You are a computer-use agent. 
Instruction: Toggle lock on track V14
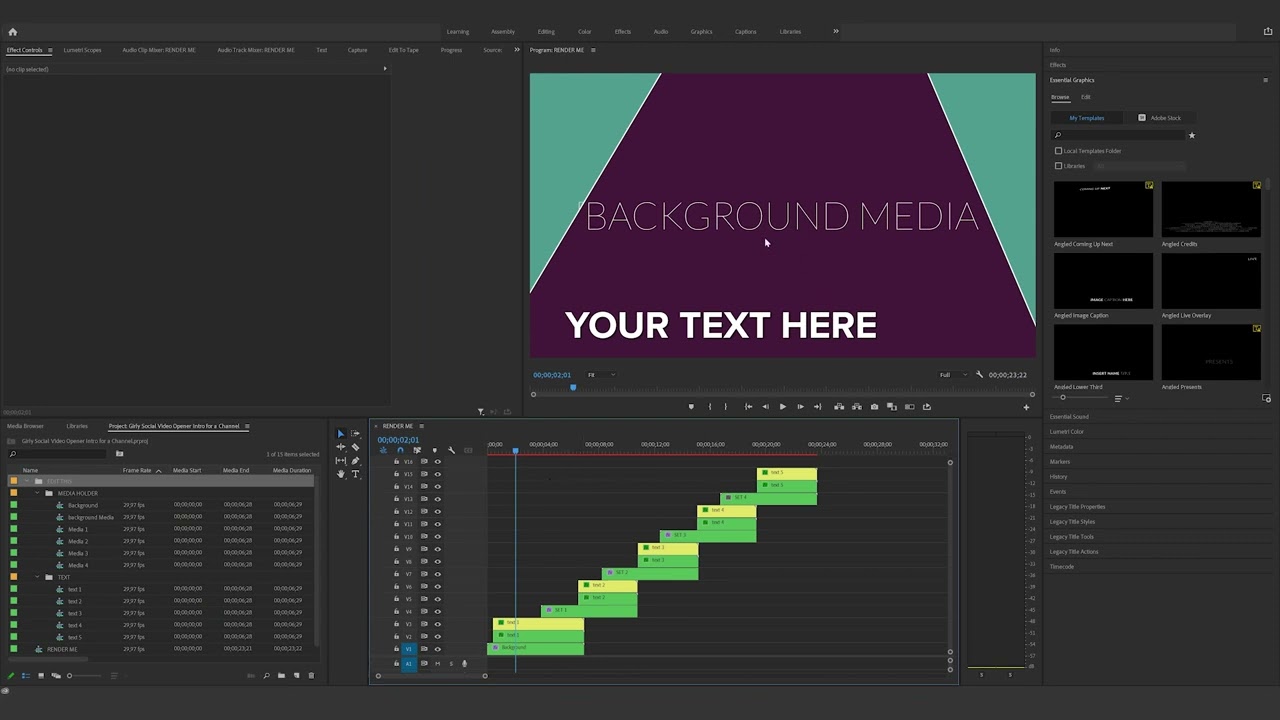(x=396, y=486)
